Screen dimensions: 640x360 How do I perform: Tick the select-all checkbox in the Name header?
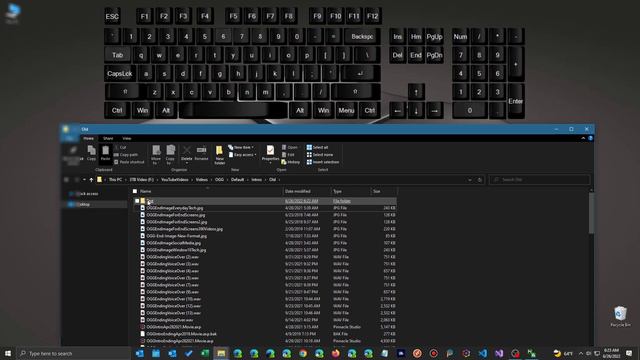tap(135, 191)
